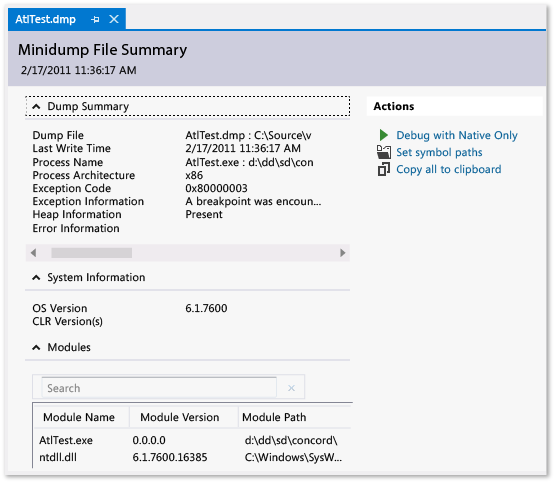Close the AtlTest.dmp tab
This screenshot has width=555, height=483.
coord(114,19)
